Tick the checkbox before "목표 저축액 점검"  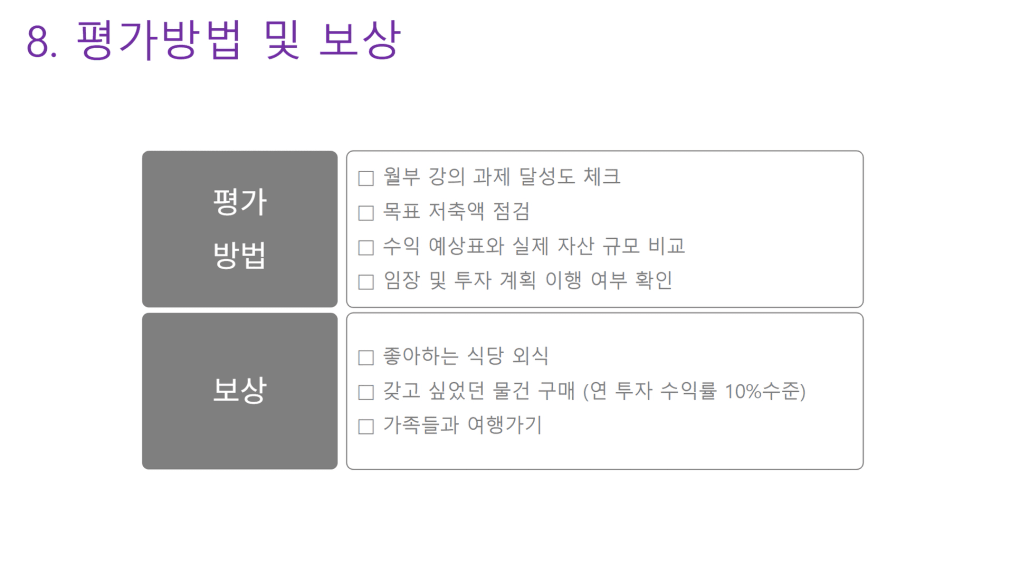366,213
